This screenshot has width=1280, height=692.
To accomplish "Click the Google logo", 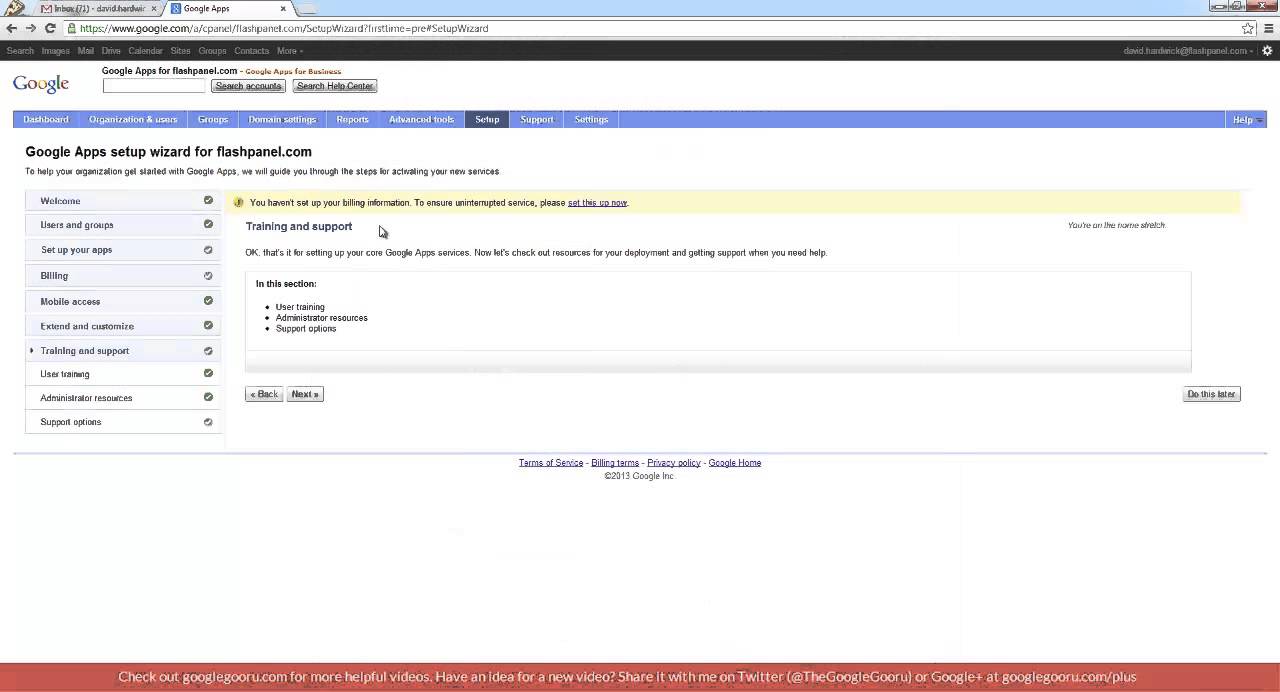I will (41, 84).
